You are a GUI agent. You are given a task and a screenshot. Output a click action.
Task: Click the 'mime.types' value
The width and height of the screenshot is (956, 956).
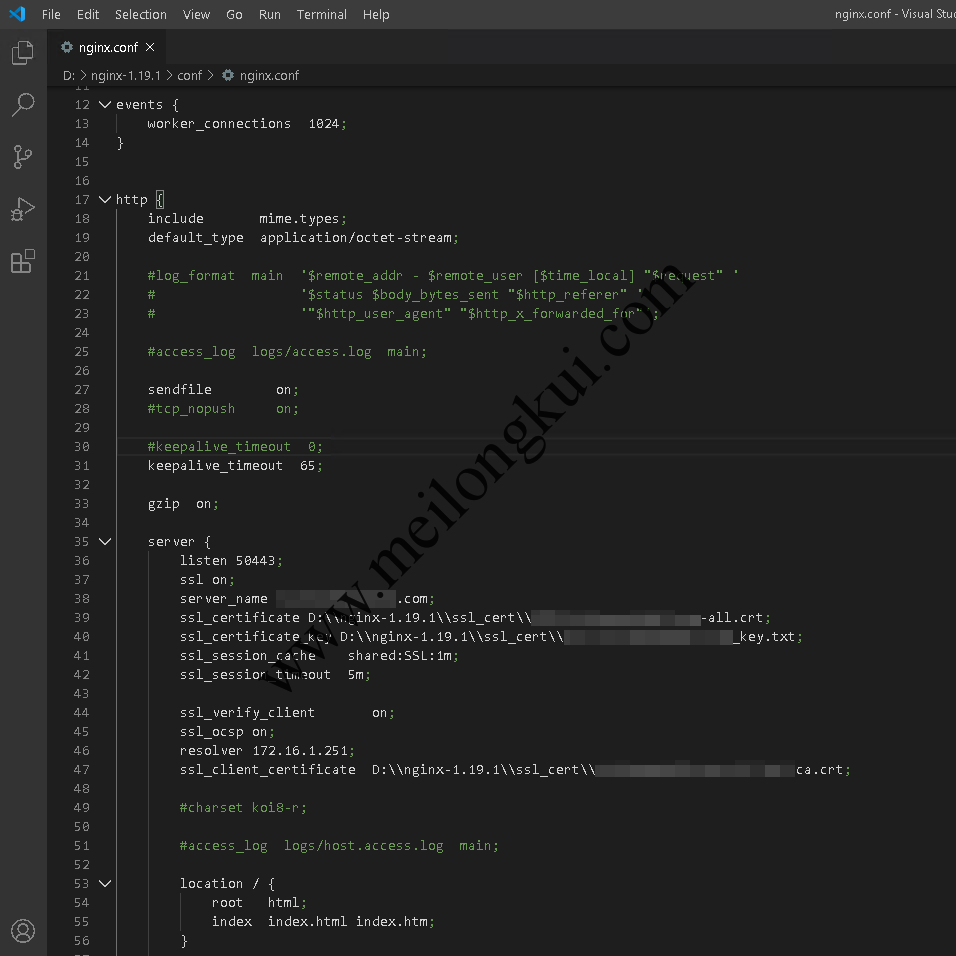pyautogui.click(x=299, y=218)
